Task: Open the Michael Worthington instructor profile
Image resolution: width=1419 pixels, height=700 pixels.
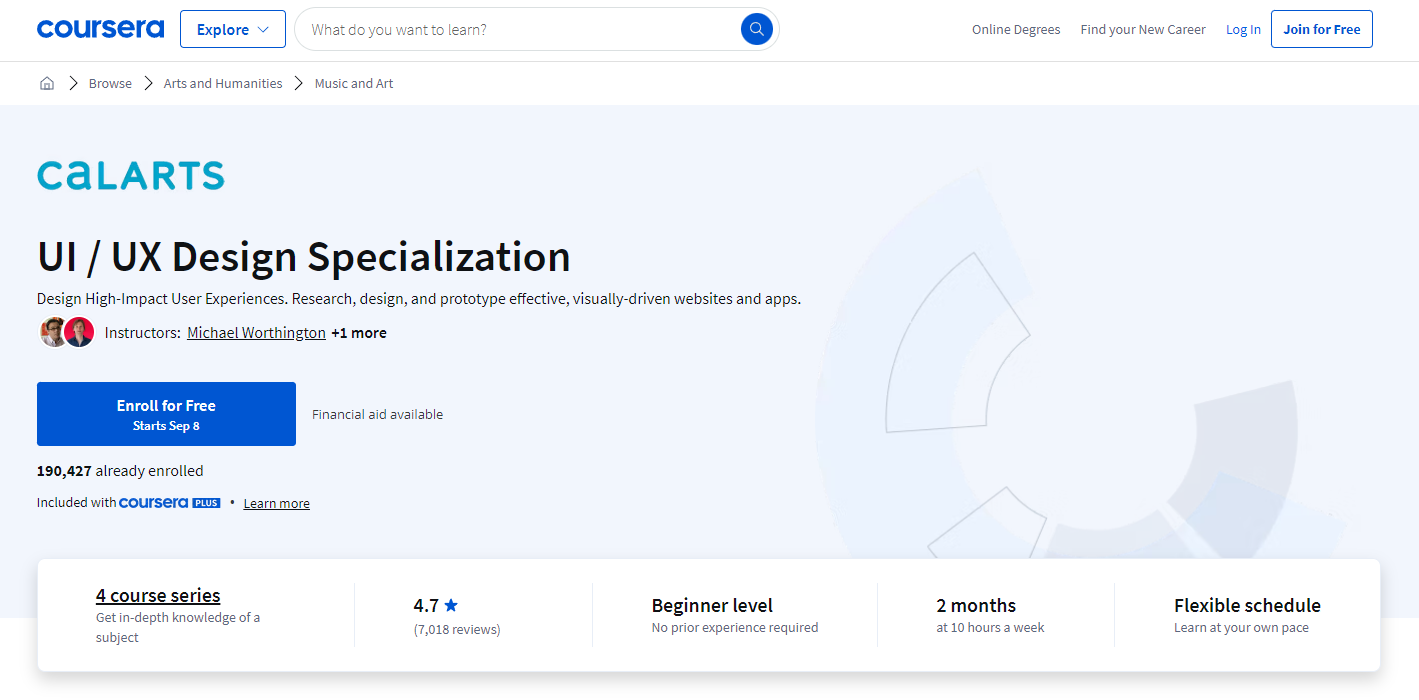Action: [256, 332]
